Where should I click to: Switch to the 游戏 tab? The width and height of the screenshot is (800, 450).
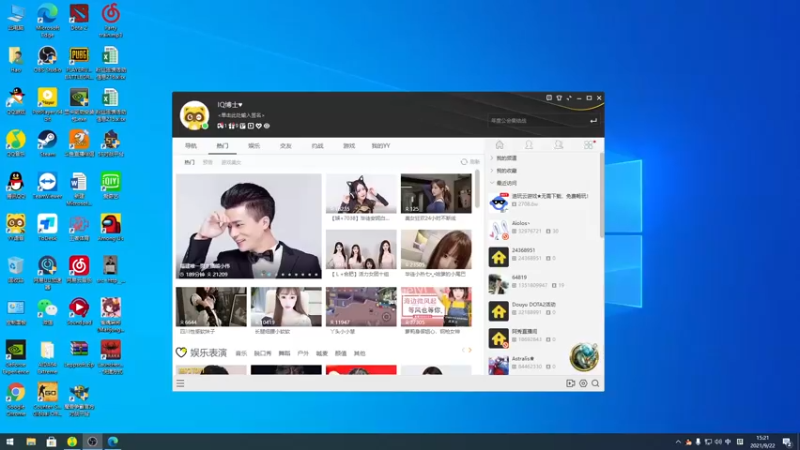pyautogui.click(x=349, y=146)
